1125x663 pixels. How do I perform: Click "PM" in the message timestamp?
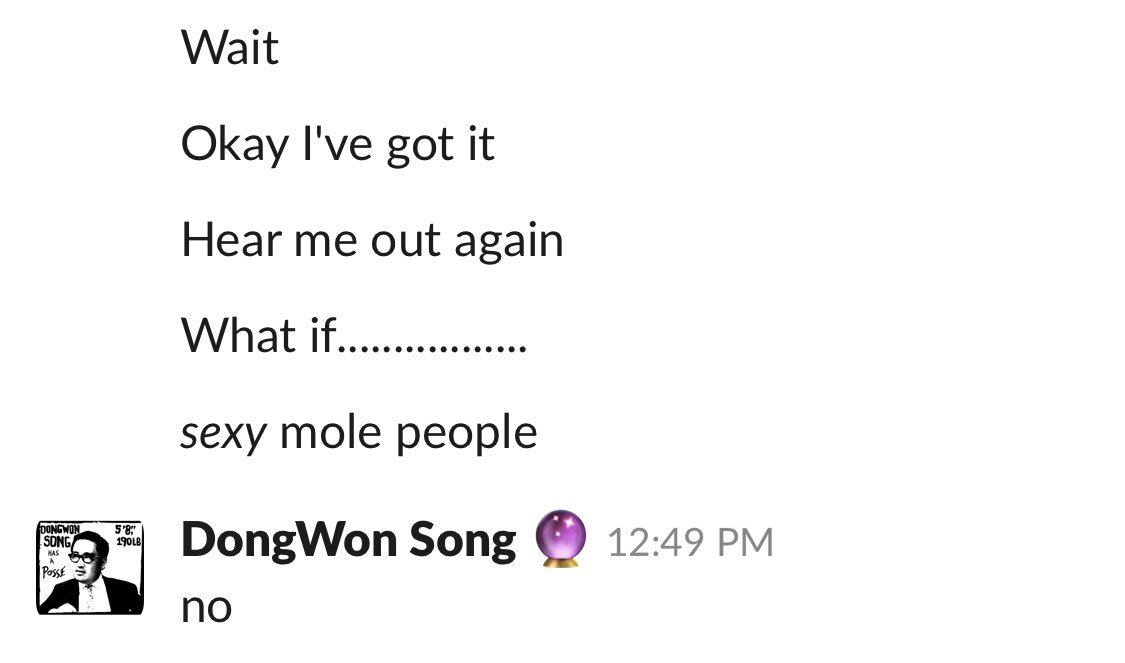745,542
